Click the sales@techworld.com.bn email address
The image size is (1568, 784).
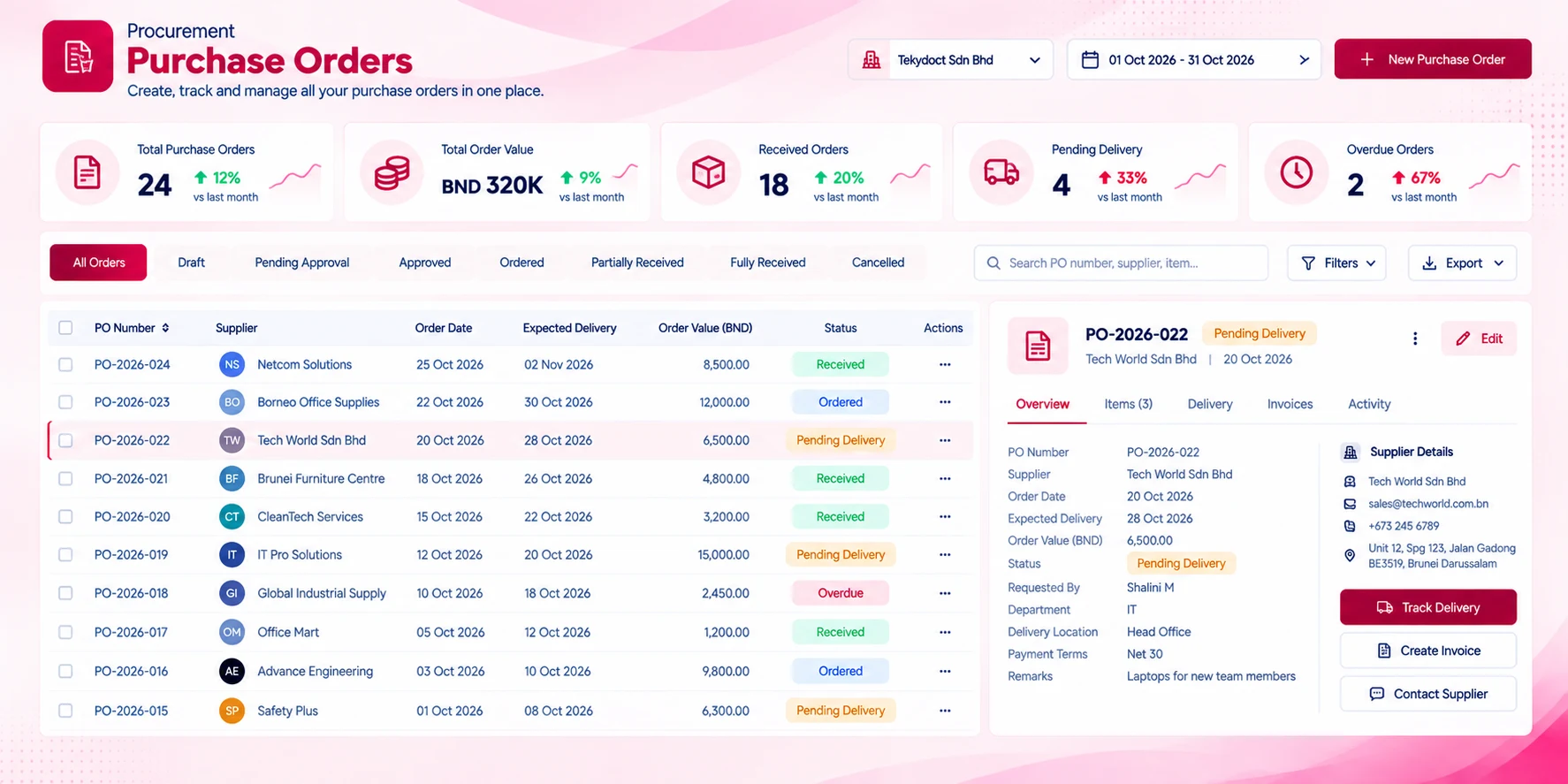pos(1428,504)
